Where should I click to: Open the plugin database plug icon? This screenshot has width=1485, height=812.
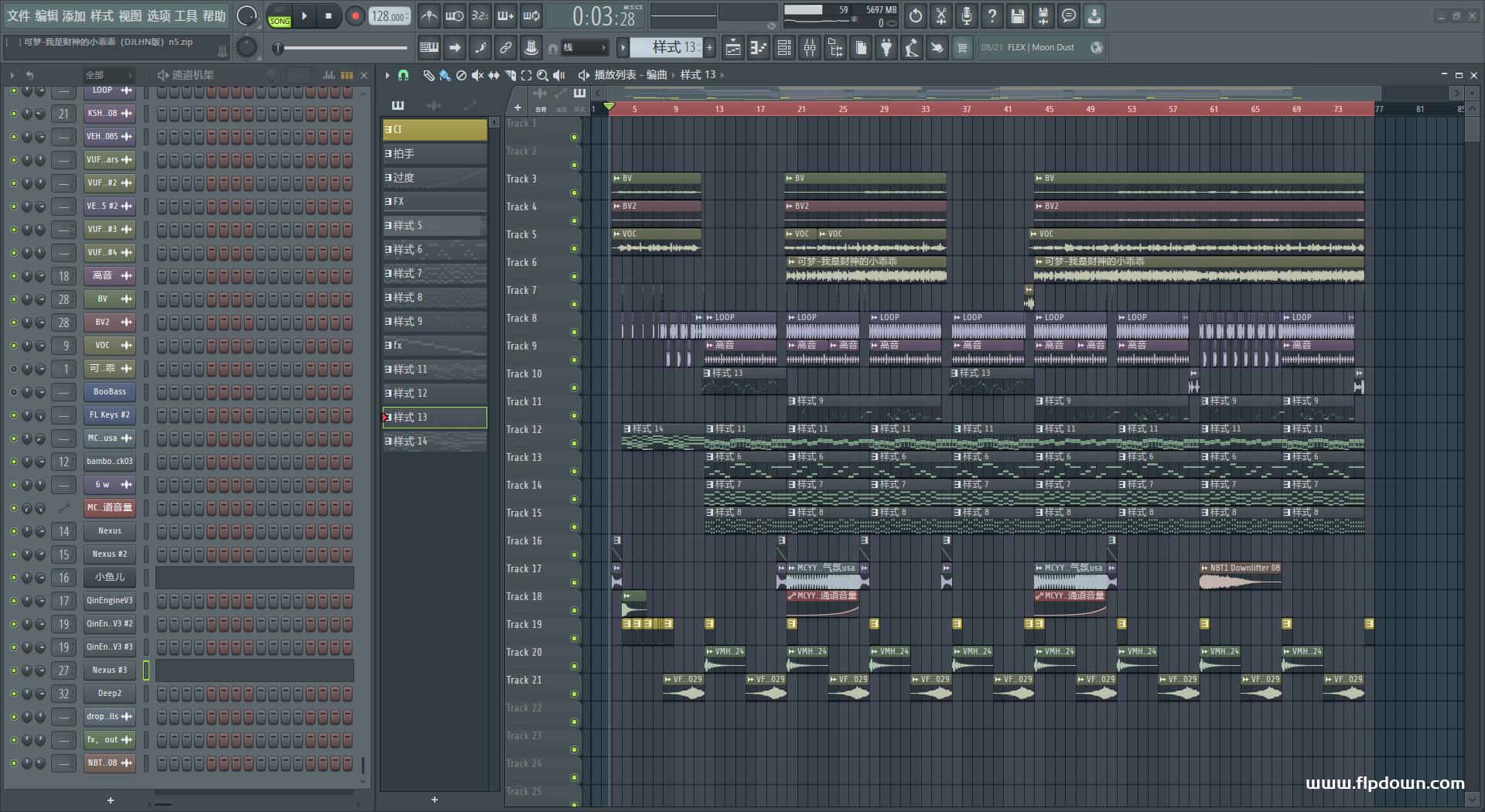pos(886,48)
